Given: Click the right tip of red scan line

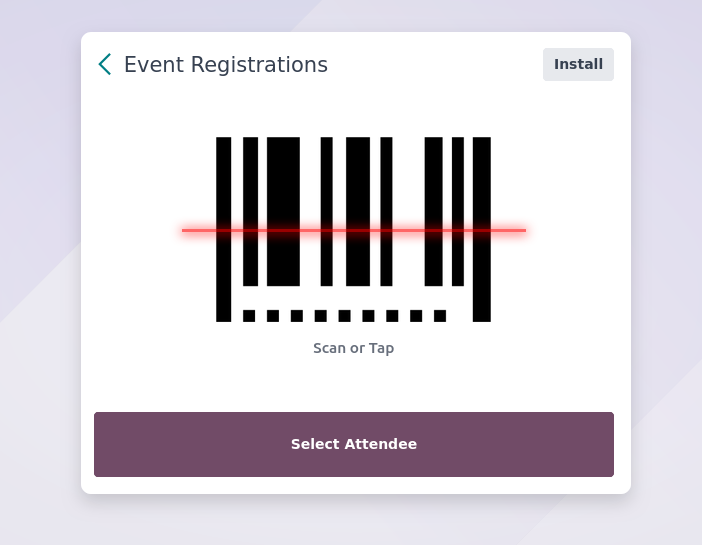Looking at the screenshot, I should [523, 230].
